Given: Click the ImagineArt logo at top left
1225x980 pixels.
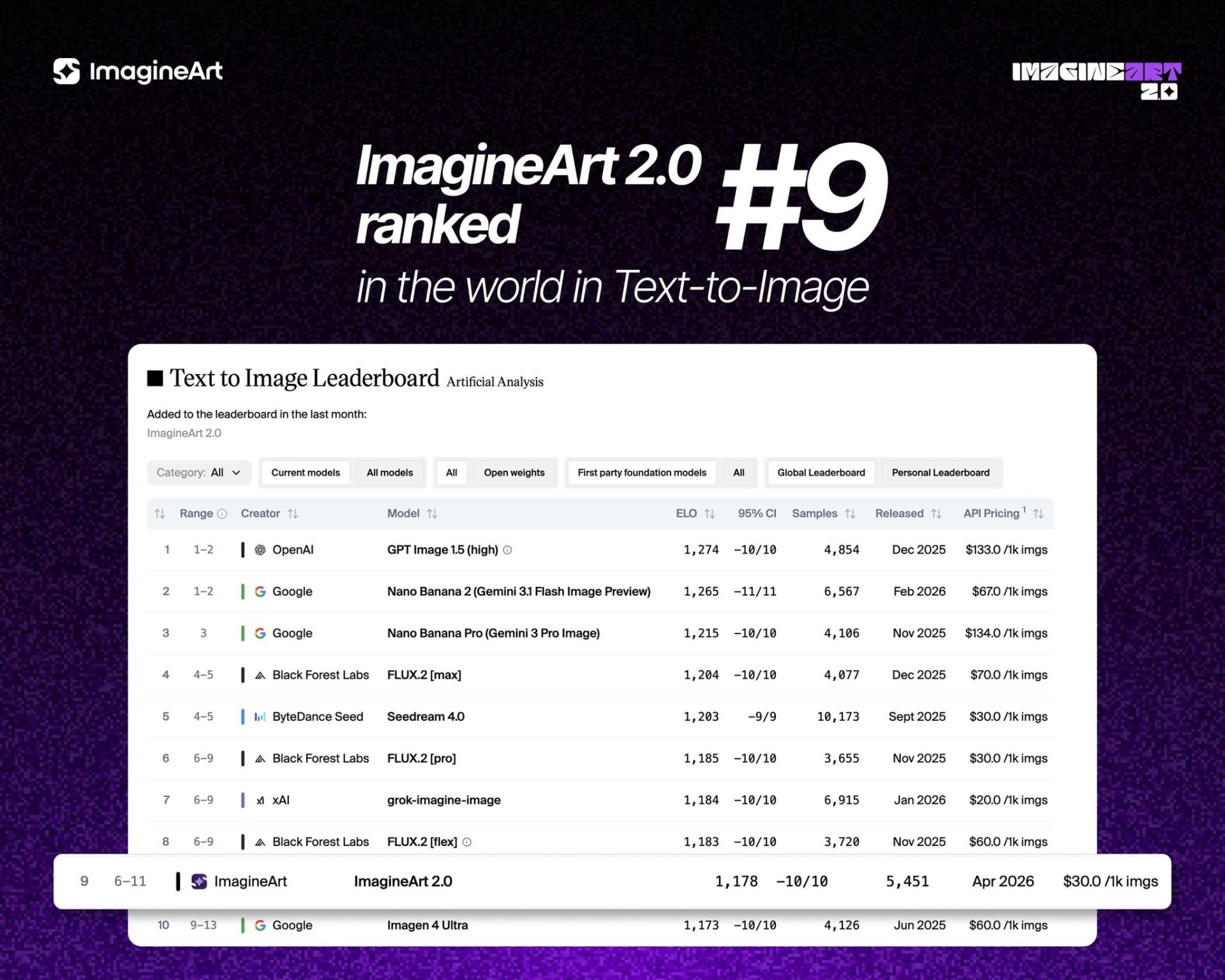Looking at the screenshot, I should [x=138, y=71].
